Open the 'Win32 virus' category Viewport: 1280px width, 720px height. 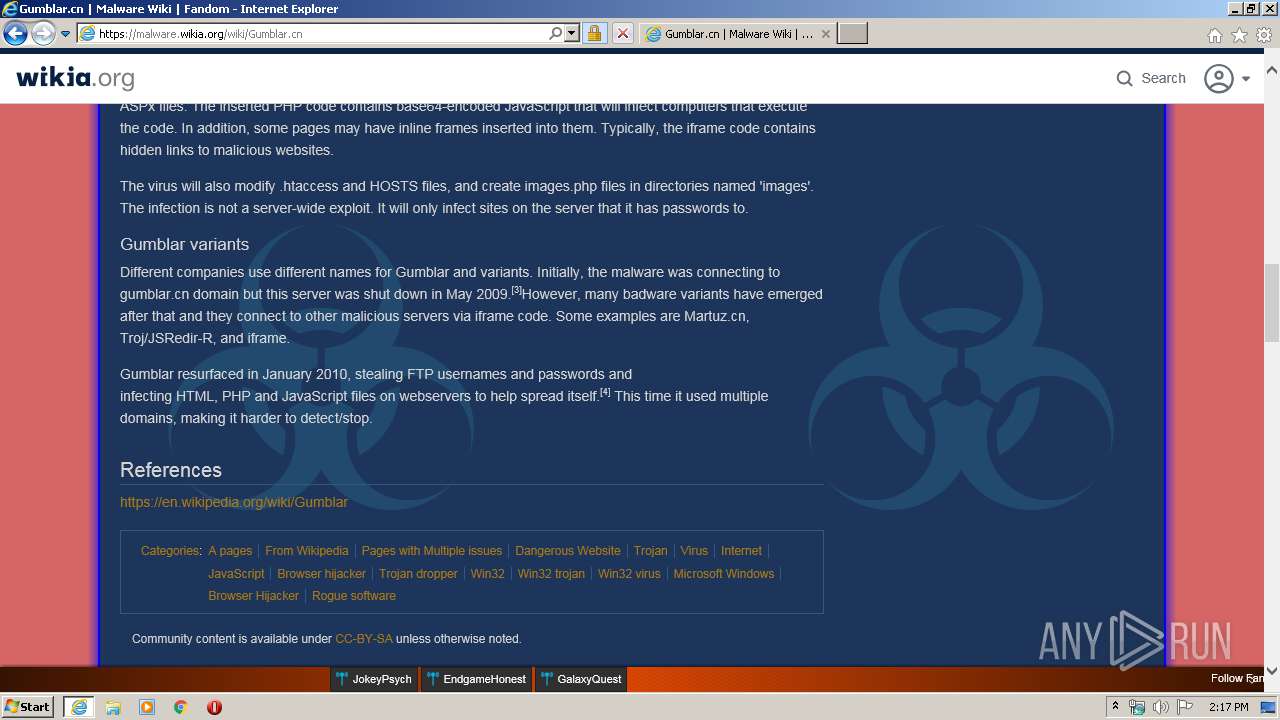click(x=629, y=574)
